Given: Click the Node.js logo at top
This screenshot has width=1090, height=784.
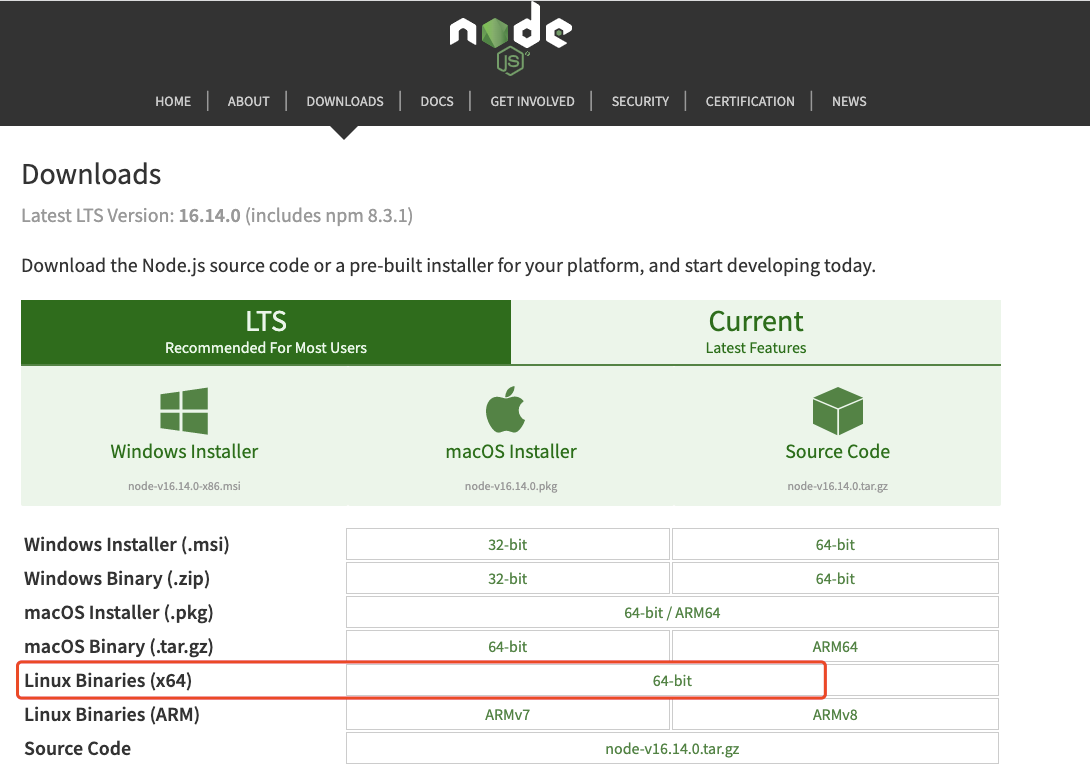Looking at the screenshot, I should pos(510,38).
